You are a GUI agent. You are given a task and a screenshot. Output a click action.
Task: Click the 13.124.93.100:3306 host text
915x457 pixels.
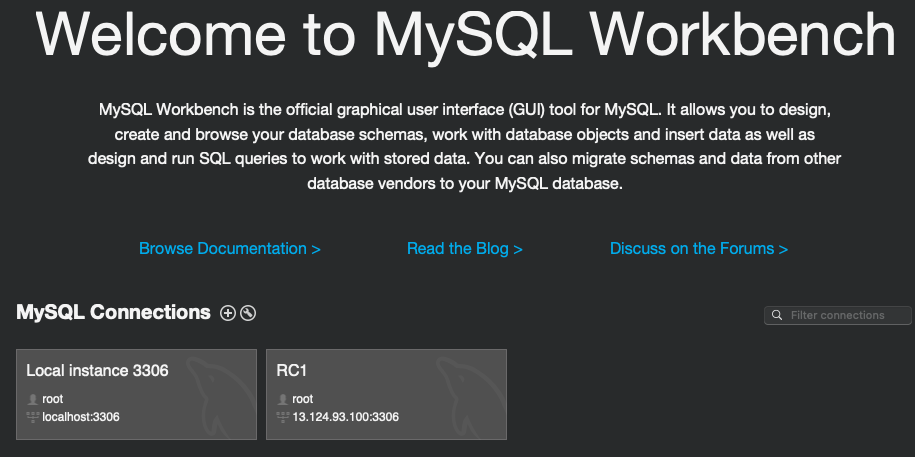click(345, 417)
